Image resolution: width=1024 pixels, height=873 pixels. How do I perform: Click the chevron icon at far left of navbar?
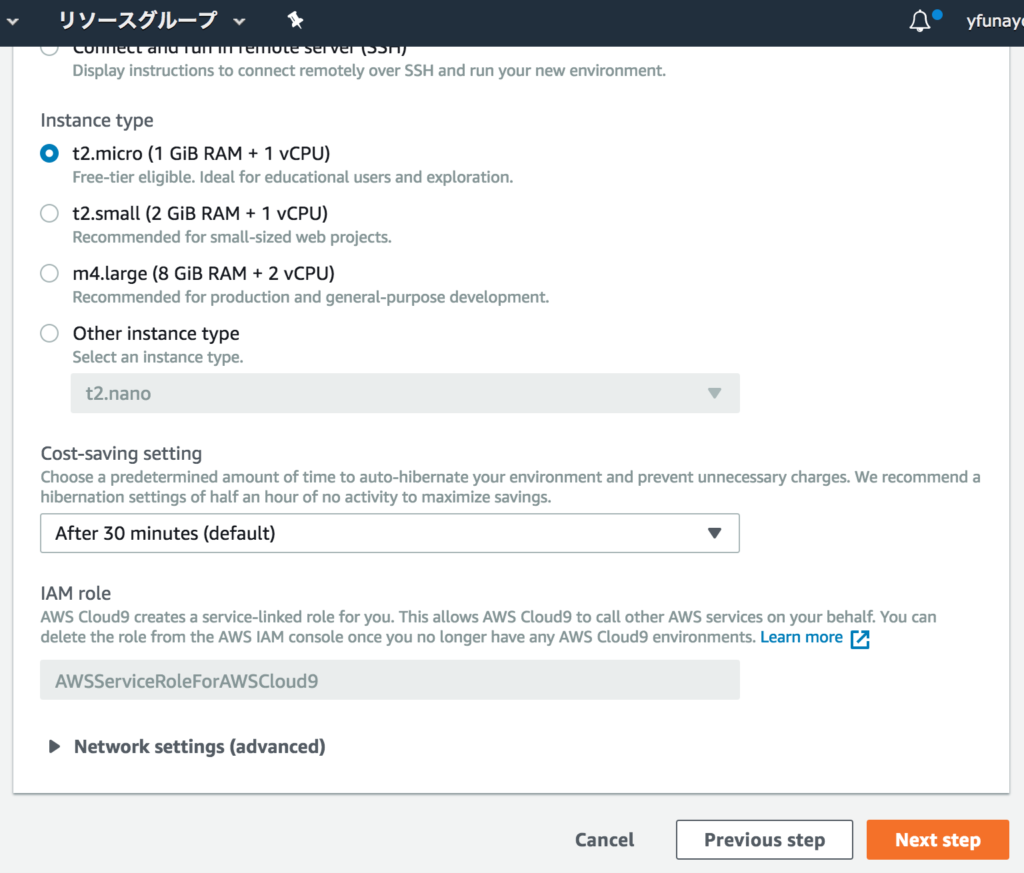click(x=12, y=19)
